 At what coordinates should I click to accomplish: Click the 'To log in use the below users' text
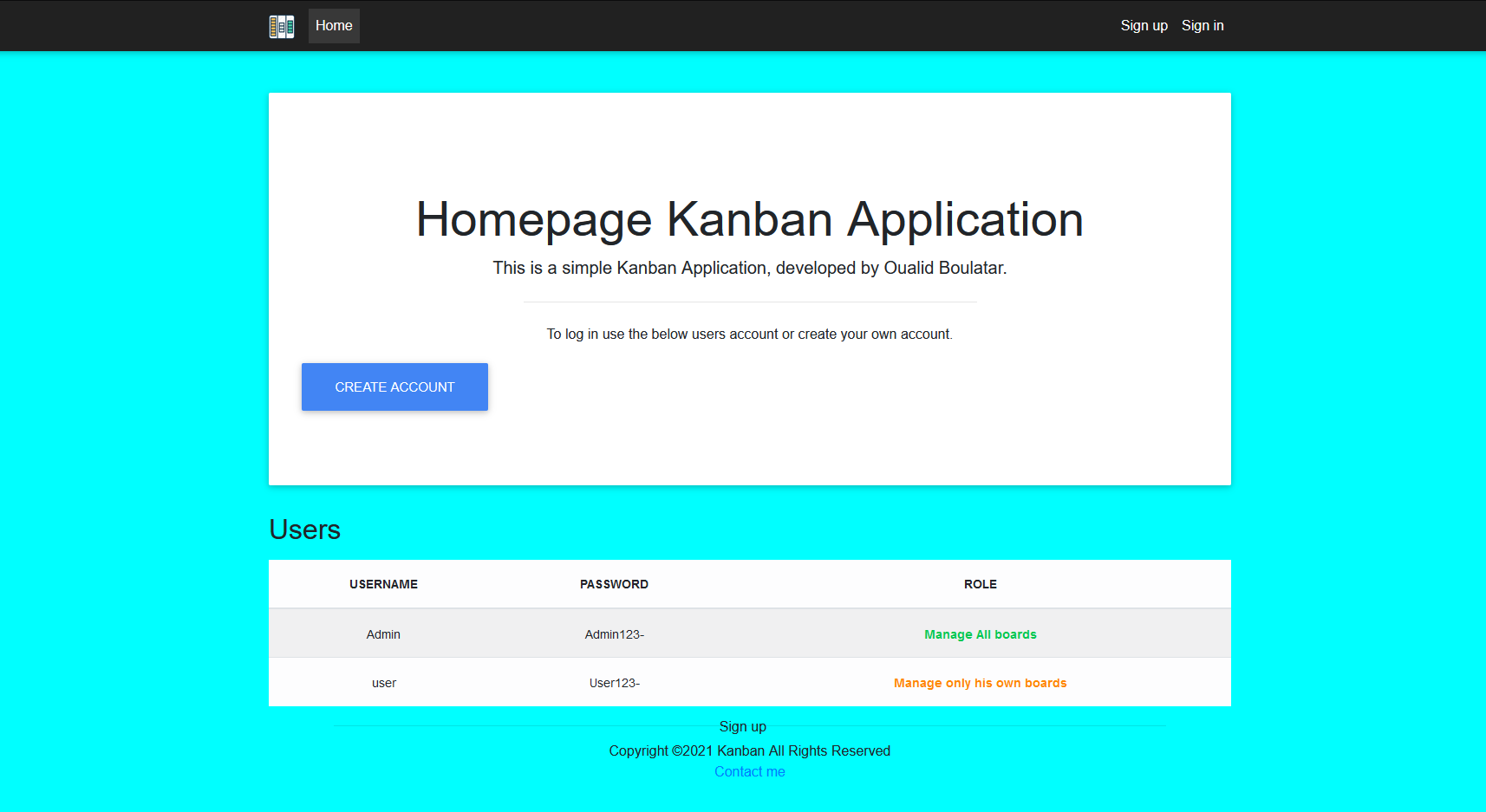(x=750, y=334)
